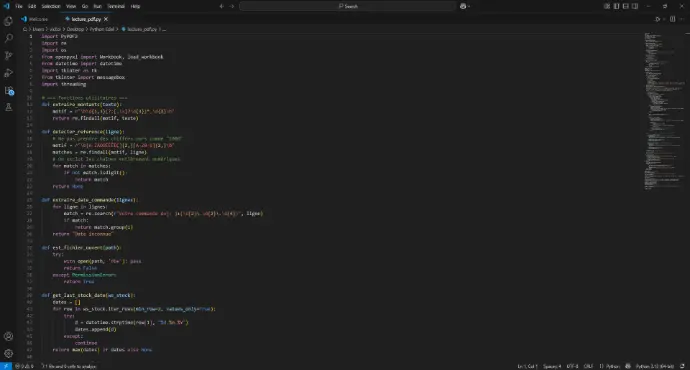Viewport: 690px width, 370px height.
Task: Open the Run and Debug view
Action: coord(8,73)
